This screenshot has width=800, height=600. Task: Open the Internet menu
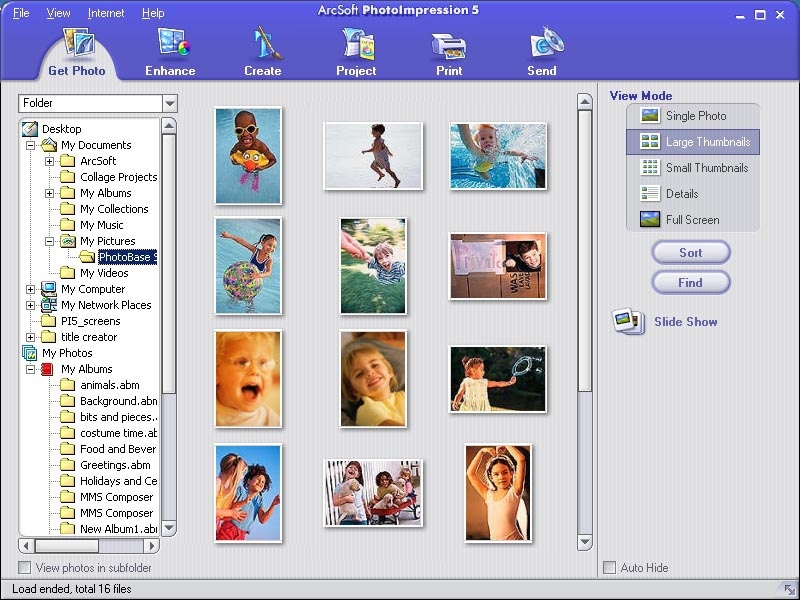tap(107, 13)
